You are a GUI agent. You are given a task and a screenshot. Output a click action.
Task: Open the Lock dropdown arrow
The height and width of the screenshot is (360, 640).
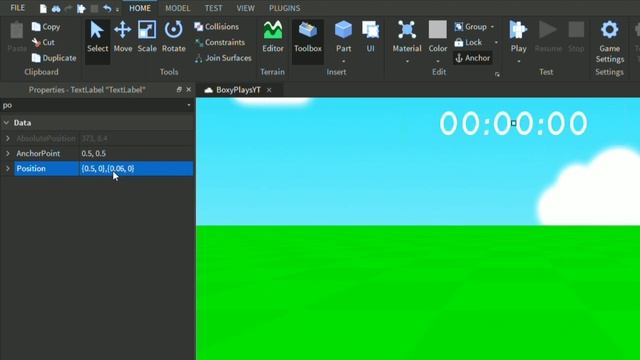point(496,42)
